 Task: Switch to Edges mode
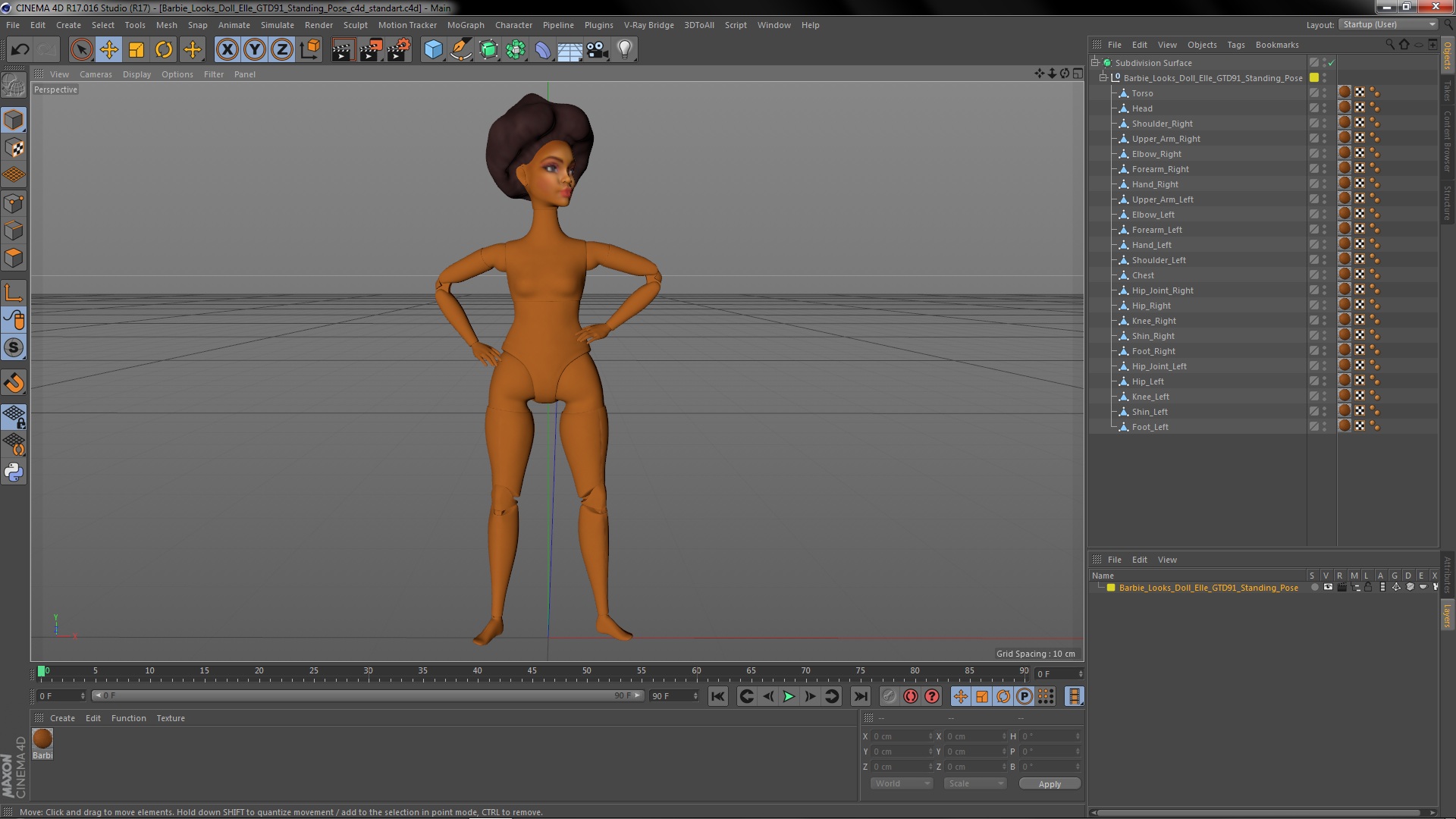[x=14, y=230]
